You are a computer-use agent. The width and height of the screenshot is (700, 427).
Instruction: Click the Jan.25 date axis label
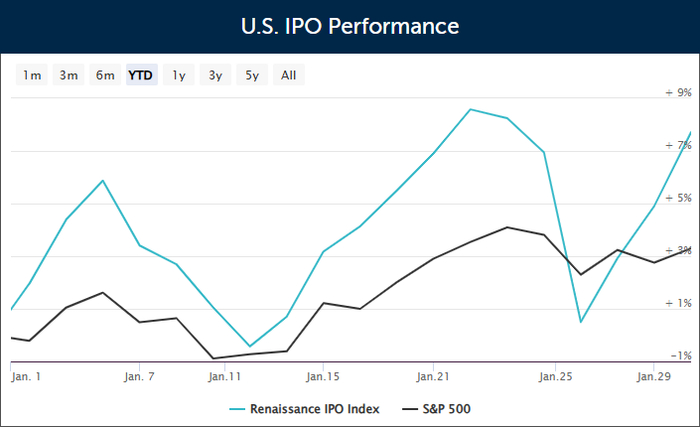[x=556, y=377]
